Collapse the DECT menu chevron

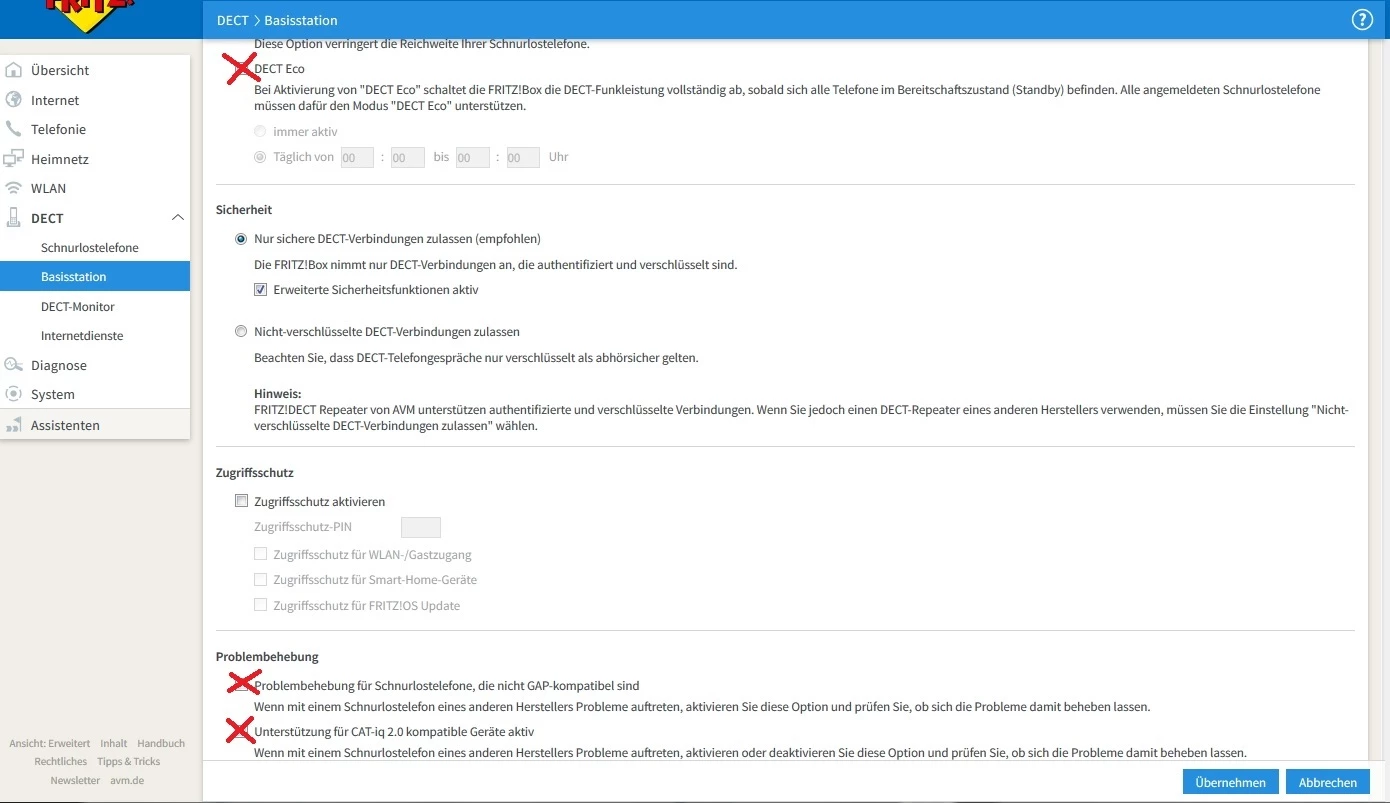(x=178, y=218)
